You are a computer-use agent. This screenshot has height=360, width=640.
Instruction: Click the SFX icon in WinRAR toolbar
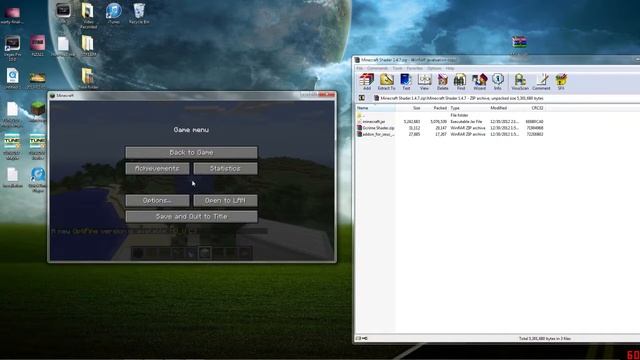(561, 82)
